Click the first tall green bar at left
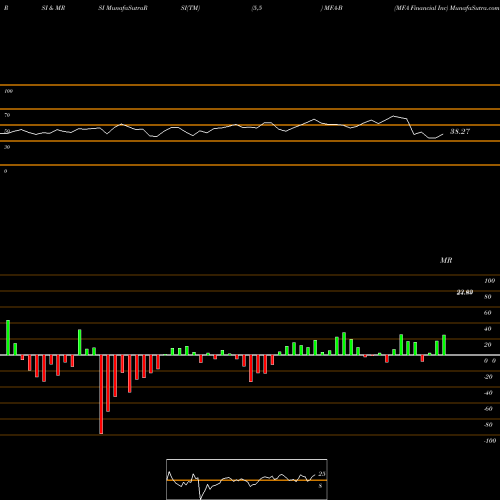500x500 pixels. pos(8,338)
